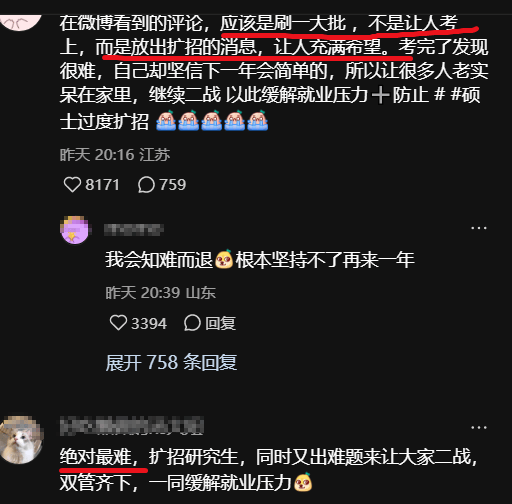512x504 pixels.
Task: Open the 759 replies comment bubble
Action: pos(146,185)
